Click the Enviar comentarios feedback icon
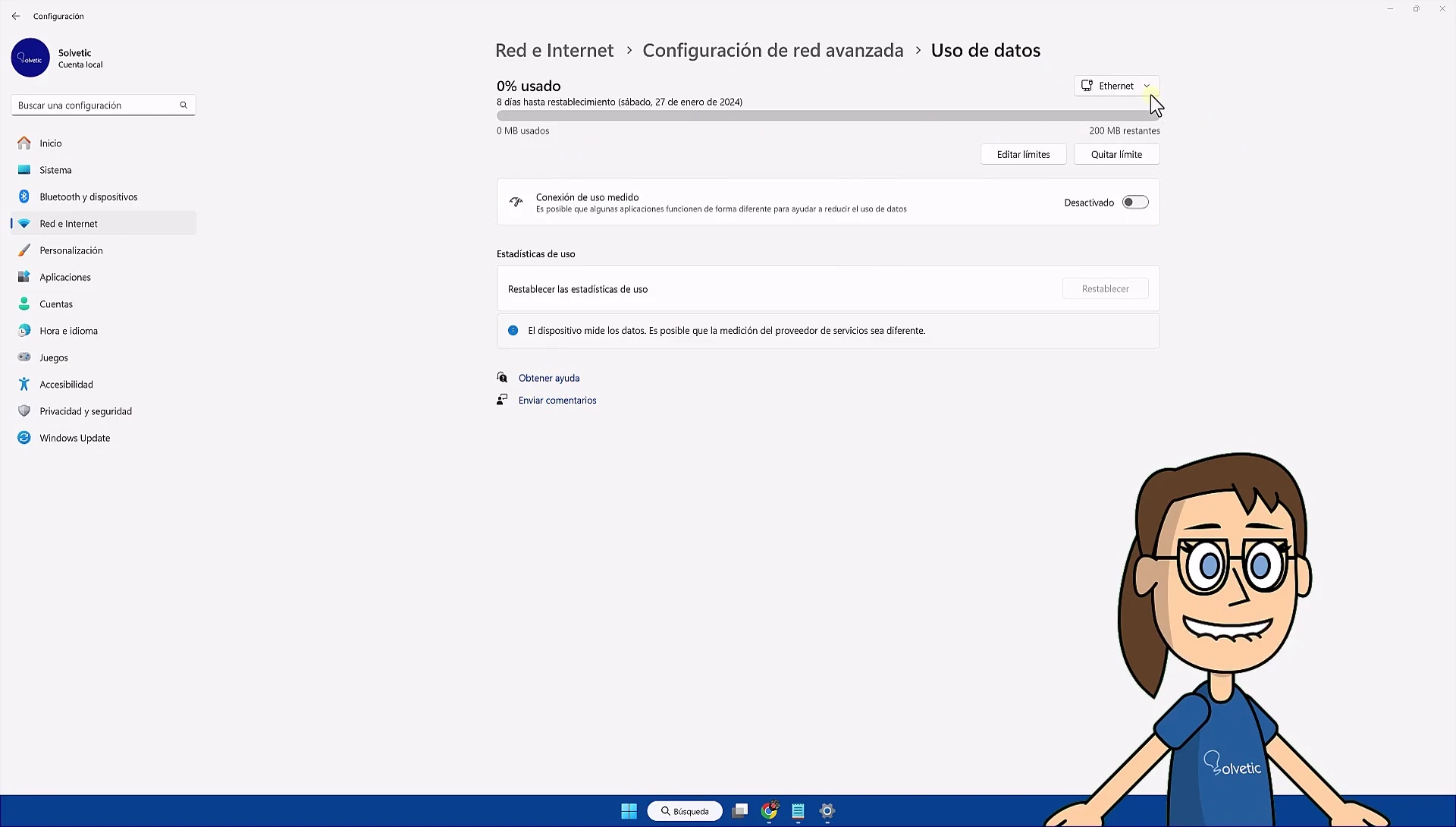Screen dimensions: 1456x827 point(502,400)
